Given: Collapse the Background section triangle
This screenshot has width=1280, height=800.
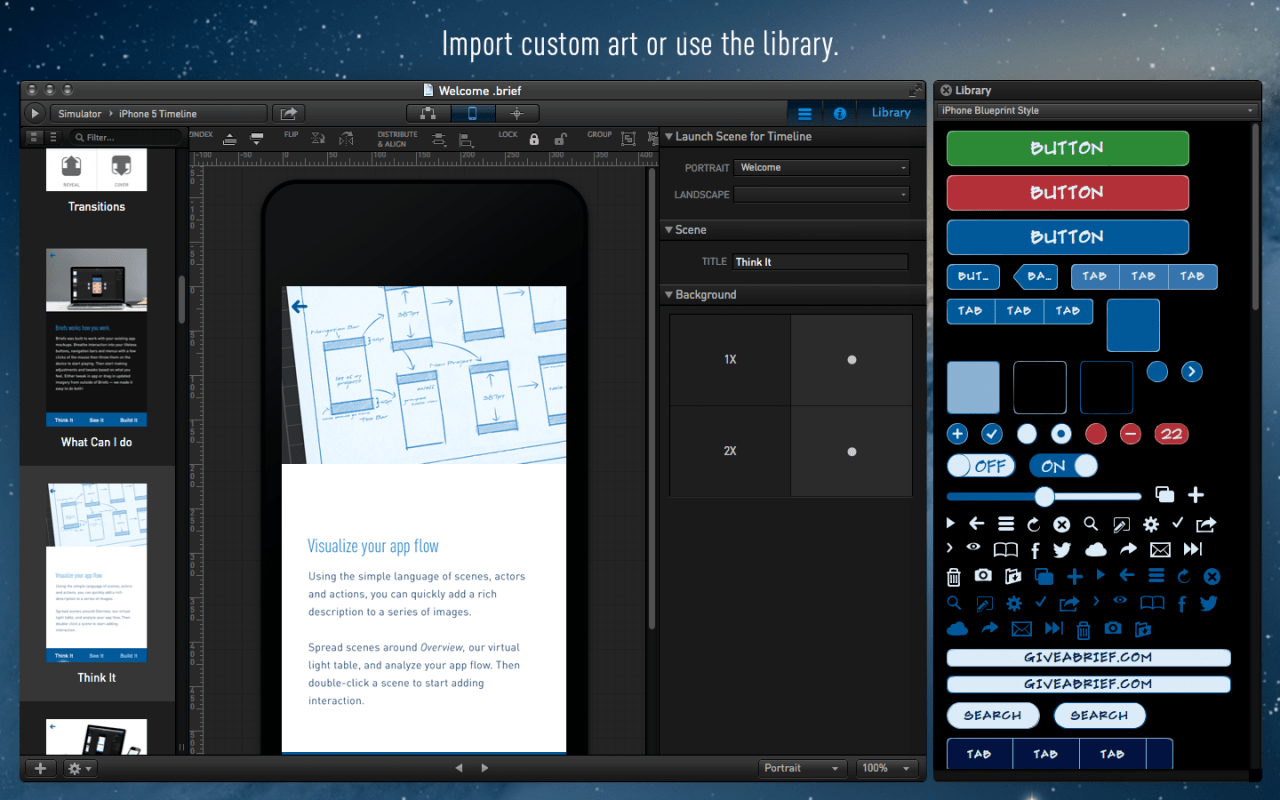Looking at the screenshot, I should (668, 295).
